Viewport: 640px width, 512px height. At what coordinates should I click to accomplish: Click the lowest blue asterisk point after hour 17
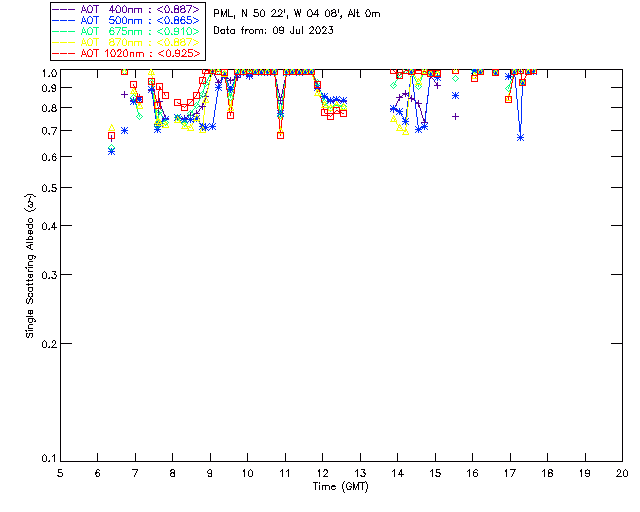pyautogui.click(x=520, y=138)
